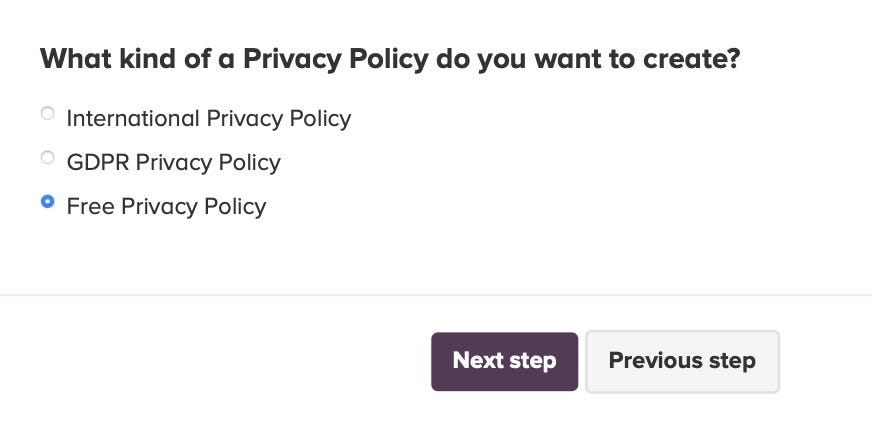Click the "GDPR Privacy Policy" label text
This screenshot has width=872, height=432.
click(x=174, y=162)
